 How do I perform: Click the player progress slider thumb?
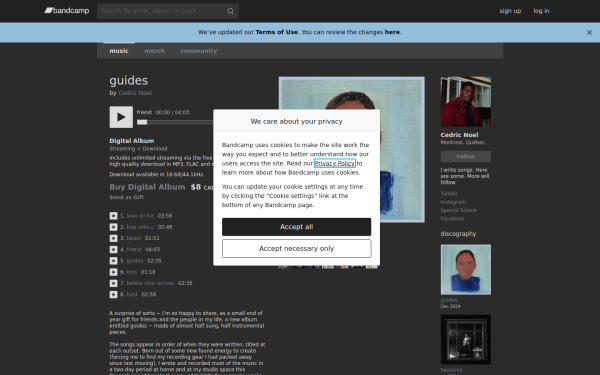click(x=142, y=122)
